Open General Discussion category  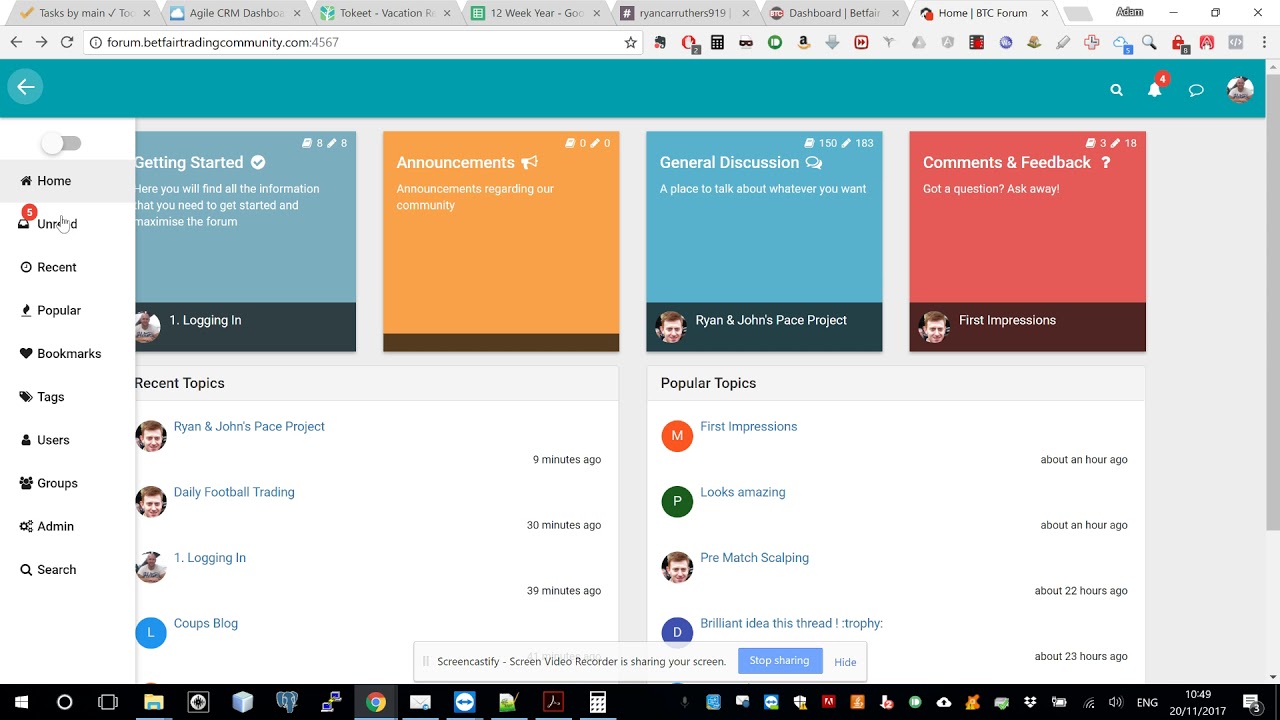pyautogui.click(x=729, y=163)
